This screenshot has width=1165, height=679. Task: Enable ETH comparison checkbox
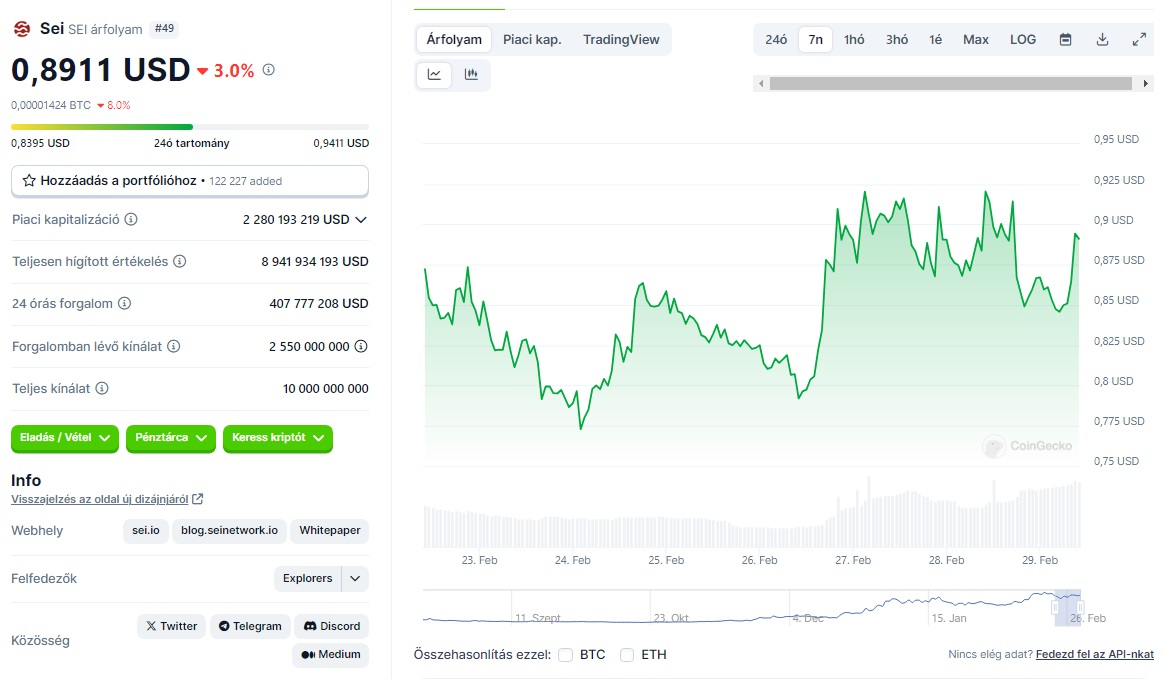click(x=627, y=654)
